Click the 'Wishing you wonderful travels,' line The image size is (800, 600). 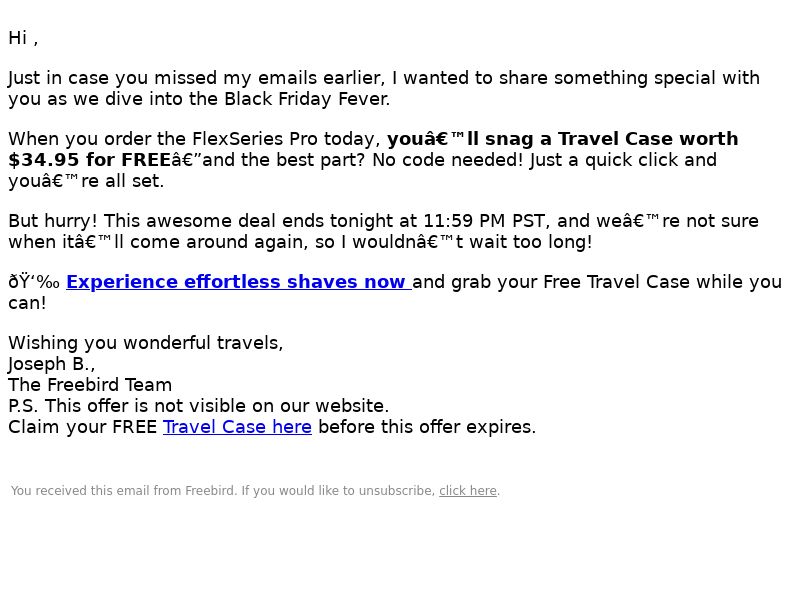[x=145, y=343]
